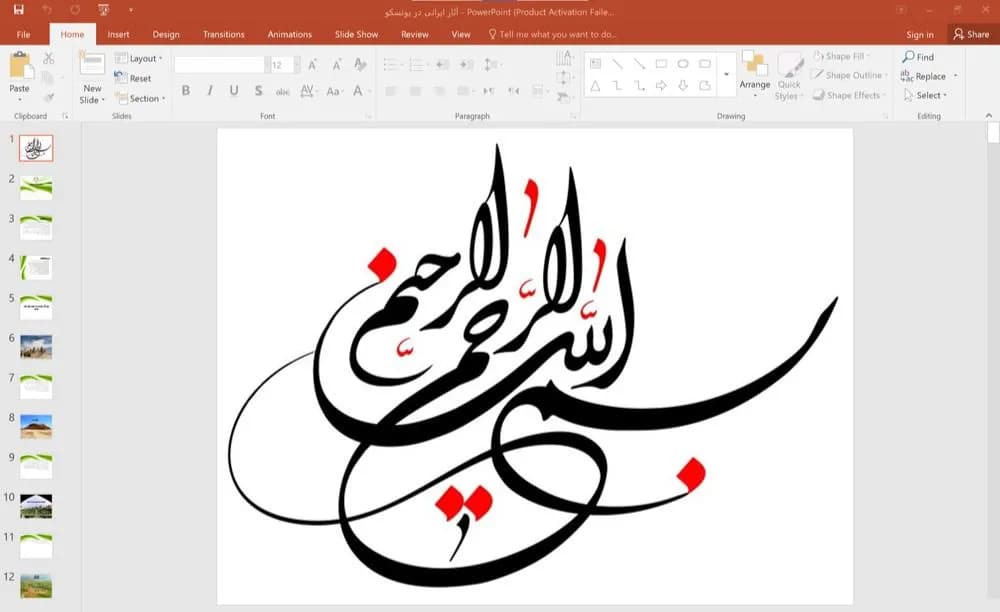Image resolution: width=1000 pixels, height=612 pixels.
Task: Open the Select dropdown in Editing
Action: pos(925,95)
